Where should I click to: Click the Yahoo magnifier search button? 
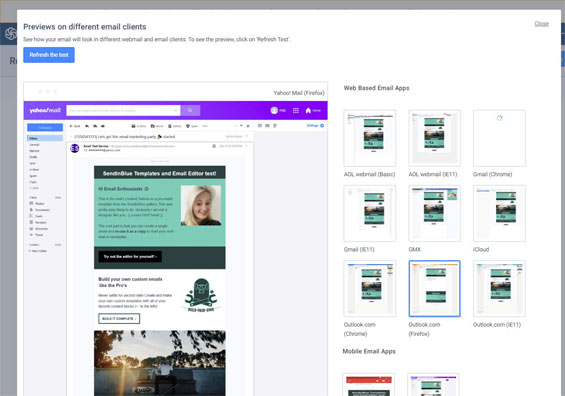click(x=190, y=110)
